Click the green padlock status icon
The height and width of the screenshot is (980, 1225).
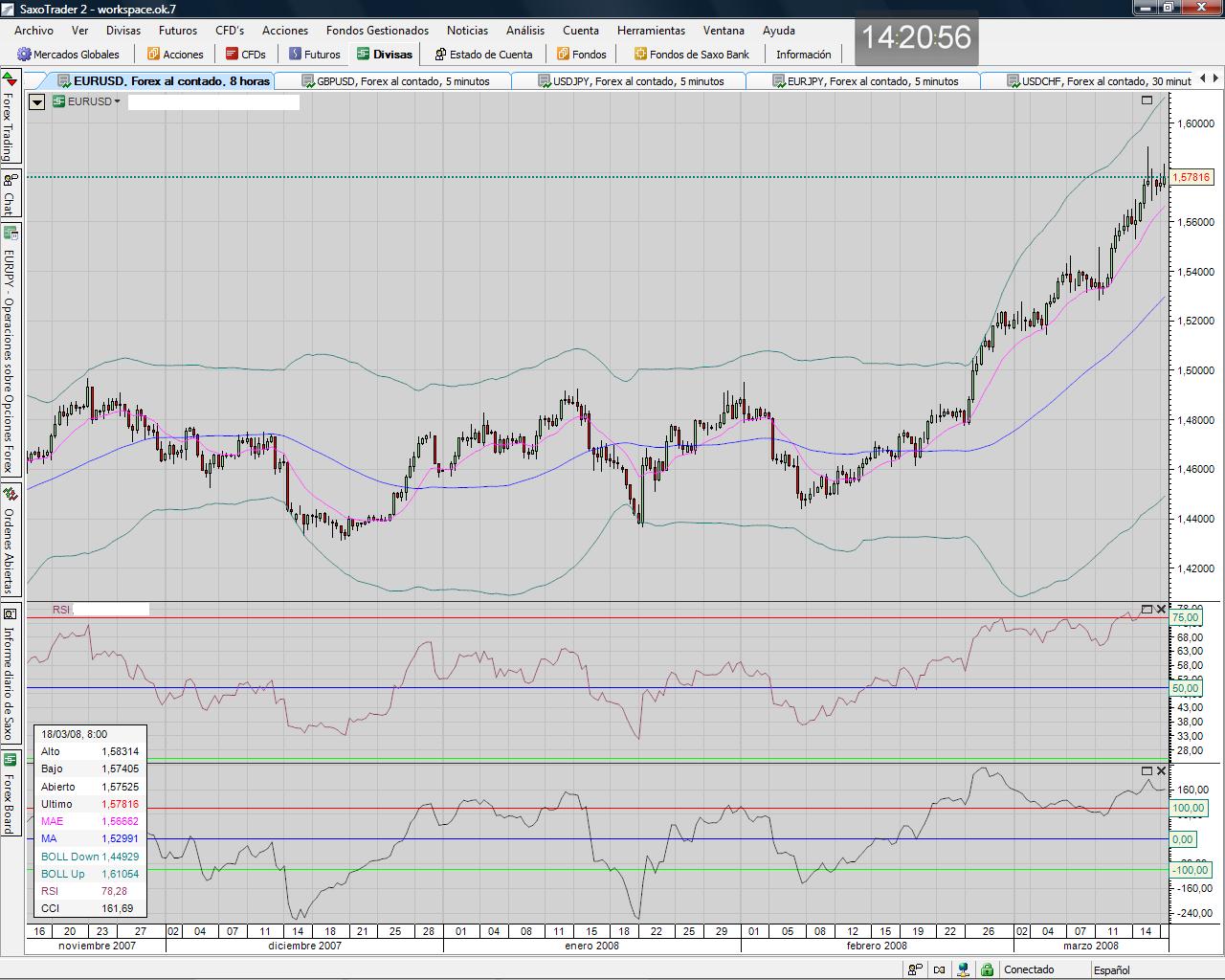[x=986, y=969]
